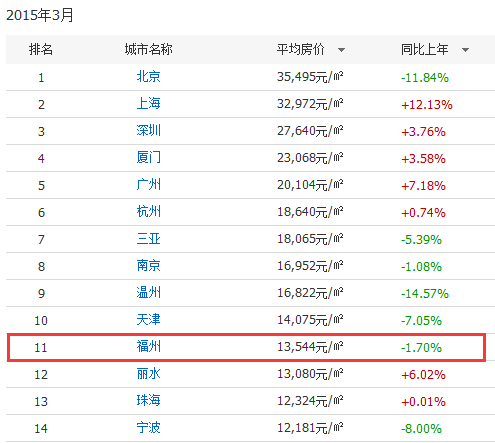Open the 深圳 city link
Image resolution: width=495 pixels, height=443 pixels.
(149, 131)
